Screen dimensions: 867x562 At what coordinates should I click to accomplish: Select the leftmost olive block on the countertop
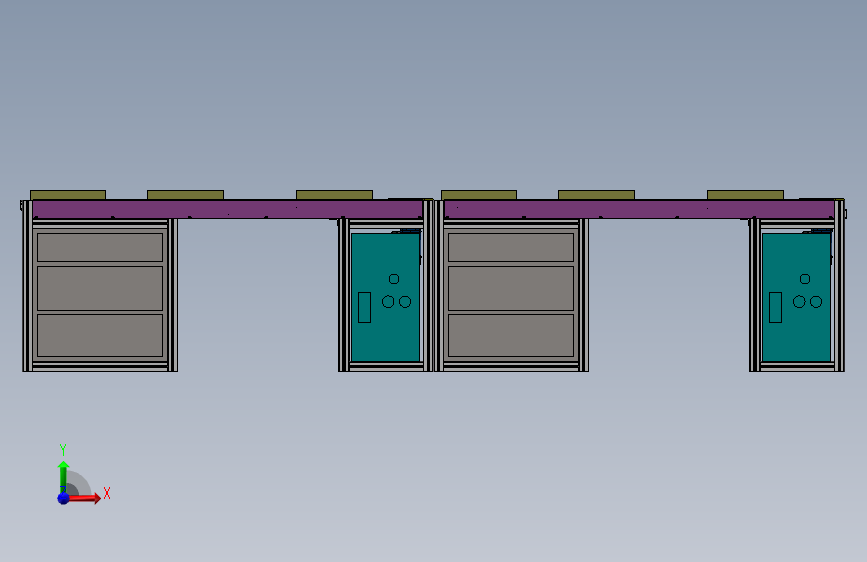point(68,195)
